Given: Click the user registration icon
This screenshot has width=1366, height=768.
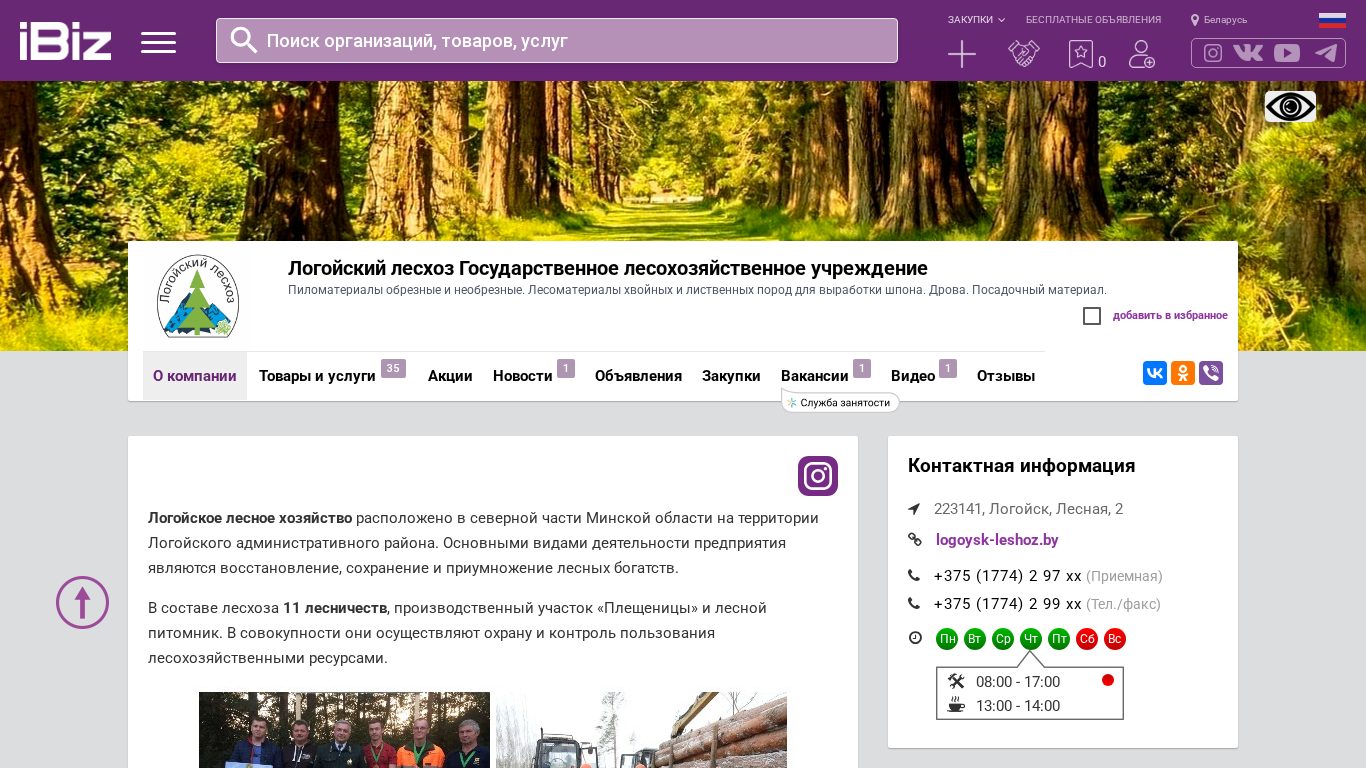Looking at the screenshot, I should click(1141, 54).
